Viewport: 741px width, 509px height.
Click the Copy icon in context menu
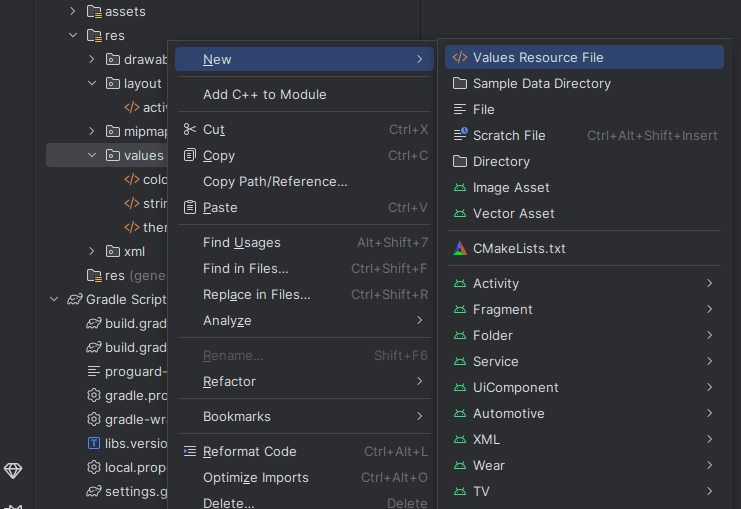190,155
